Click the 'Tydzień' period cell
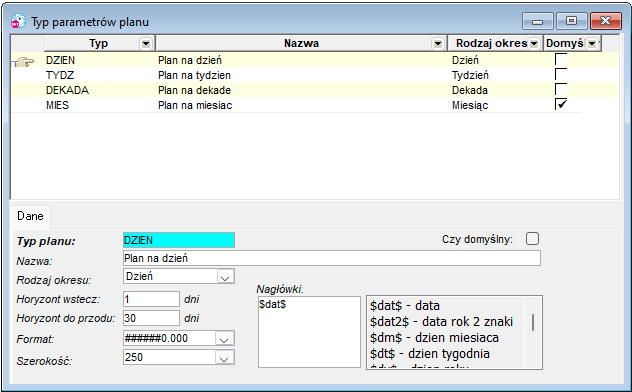Image resolution: width=632 pixels, height=392 pixels. (x=496, y=75)
